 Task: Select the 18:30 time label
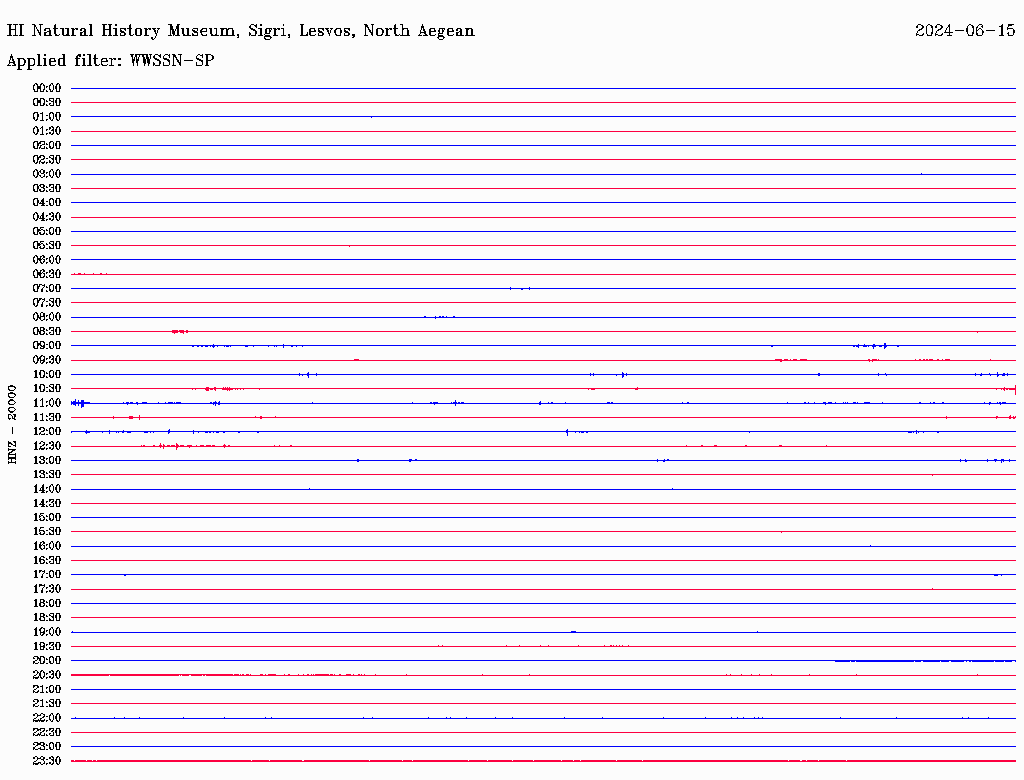pyautogui.click(x=47, y=618)
